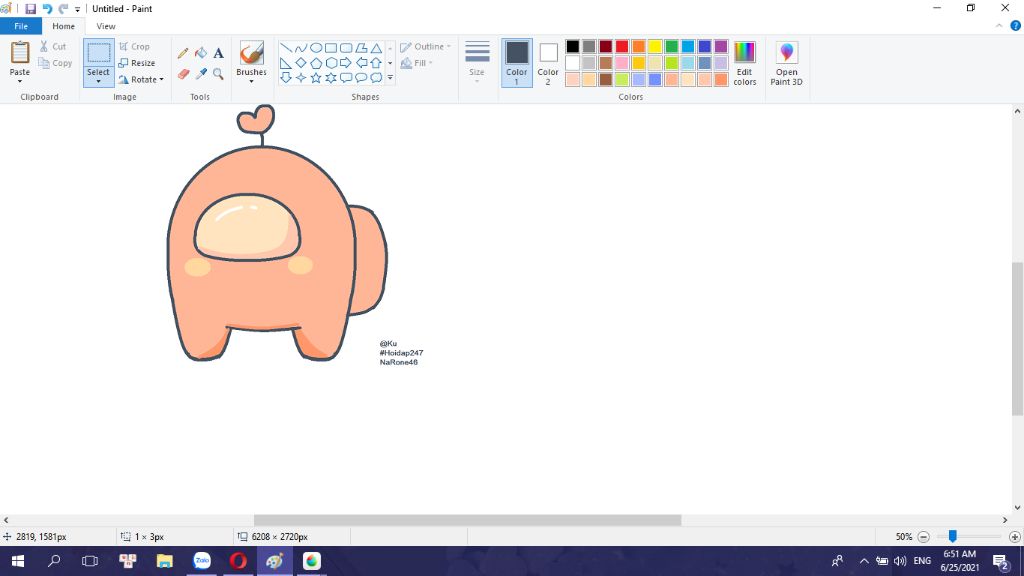The height and width of the screenshot is (576, 1024).
Task: Click the Select rectangle icon
Action: pyautogui.click(x=99, y=53)
